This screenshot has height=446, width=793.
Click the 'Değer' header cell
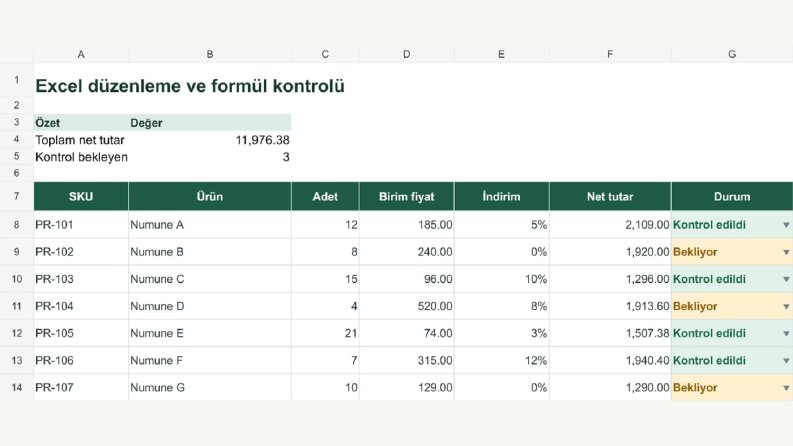point(210,122)
